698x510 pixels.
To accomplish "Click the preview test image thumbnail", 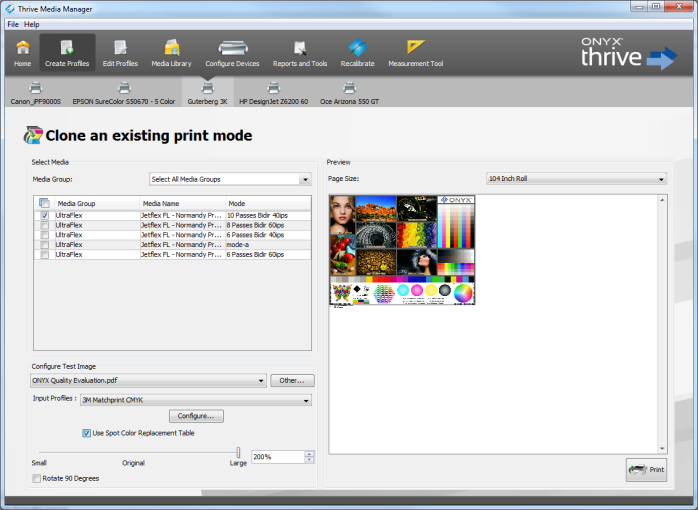I will pyautogui.click(x=402, y=250).
